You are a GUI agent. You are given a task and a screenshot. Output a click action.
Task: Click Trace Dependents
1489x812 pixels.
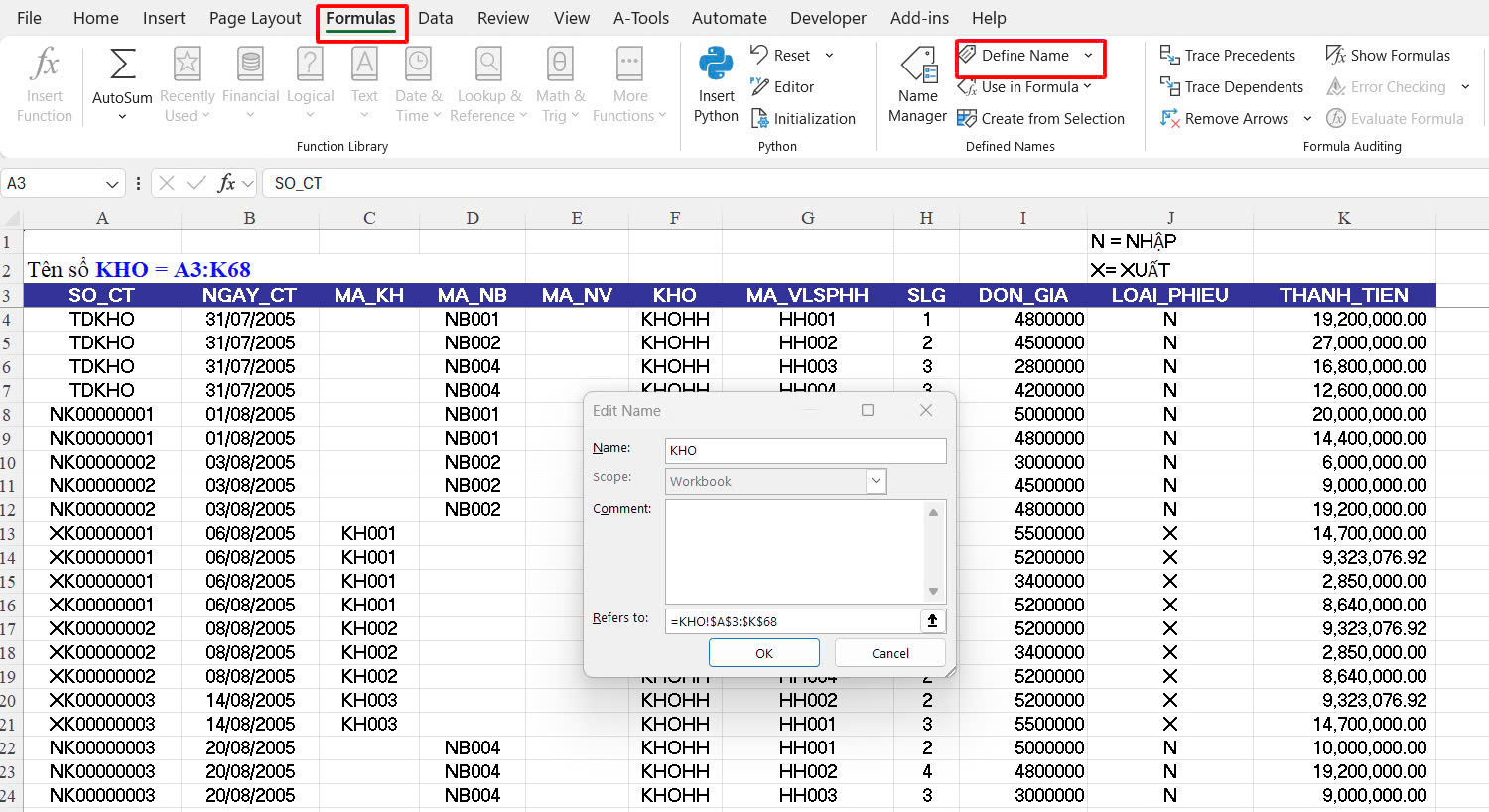tap(1232, 86)
